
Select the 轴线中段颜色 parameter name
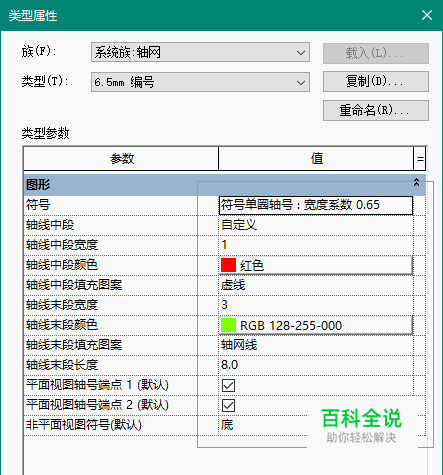point(121,265)
